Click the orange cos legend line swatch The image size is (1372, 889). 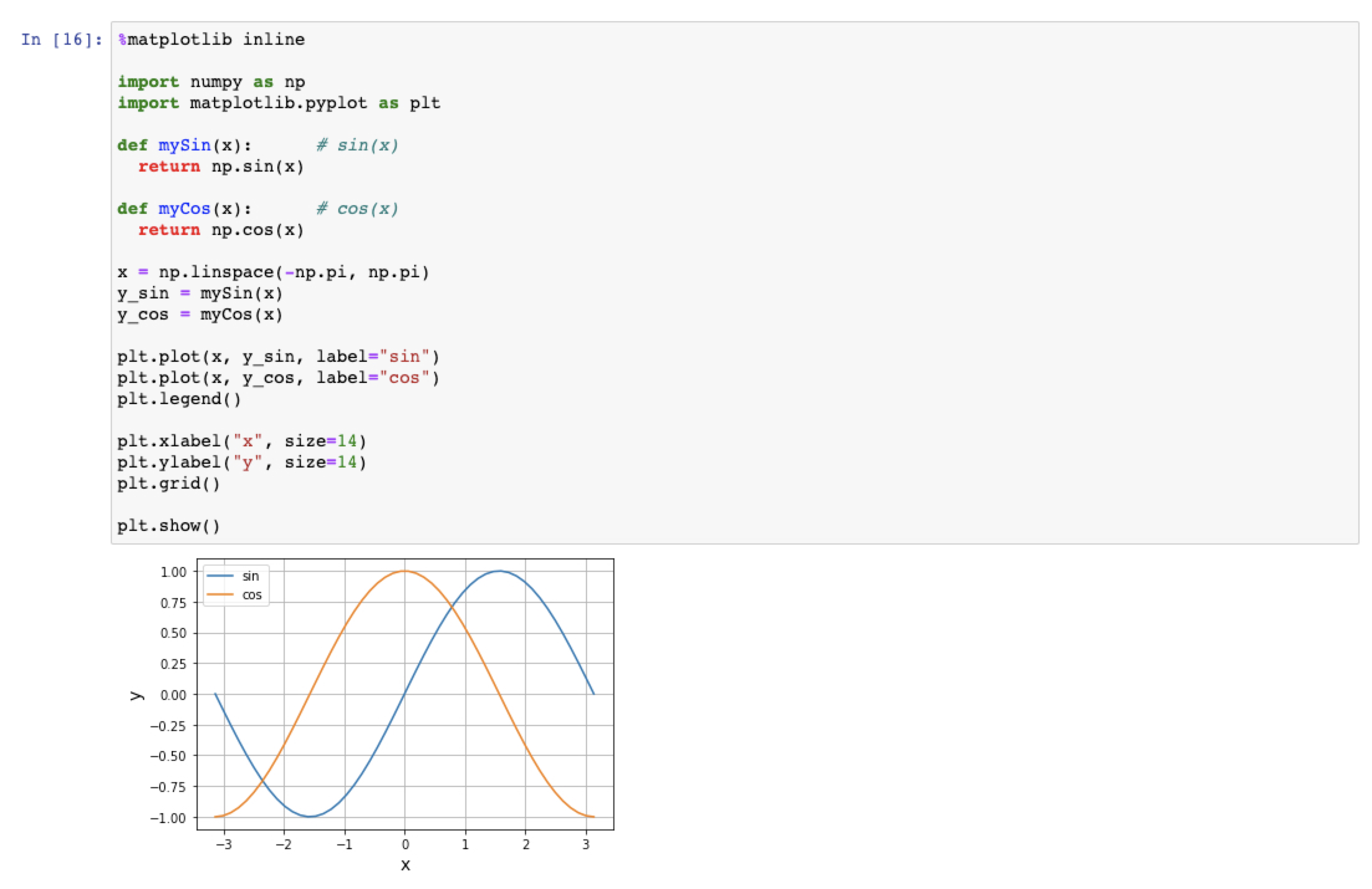click(x=220, y=595)
